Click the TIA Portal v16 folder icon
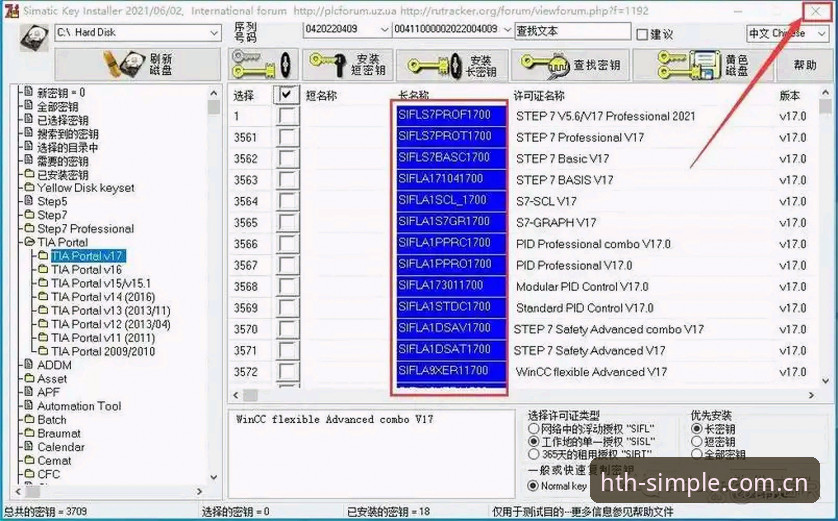 [43, 269]
